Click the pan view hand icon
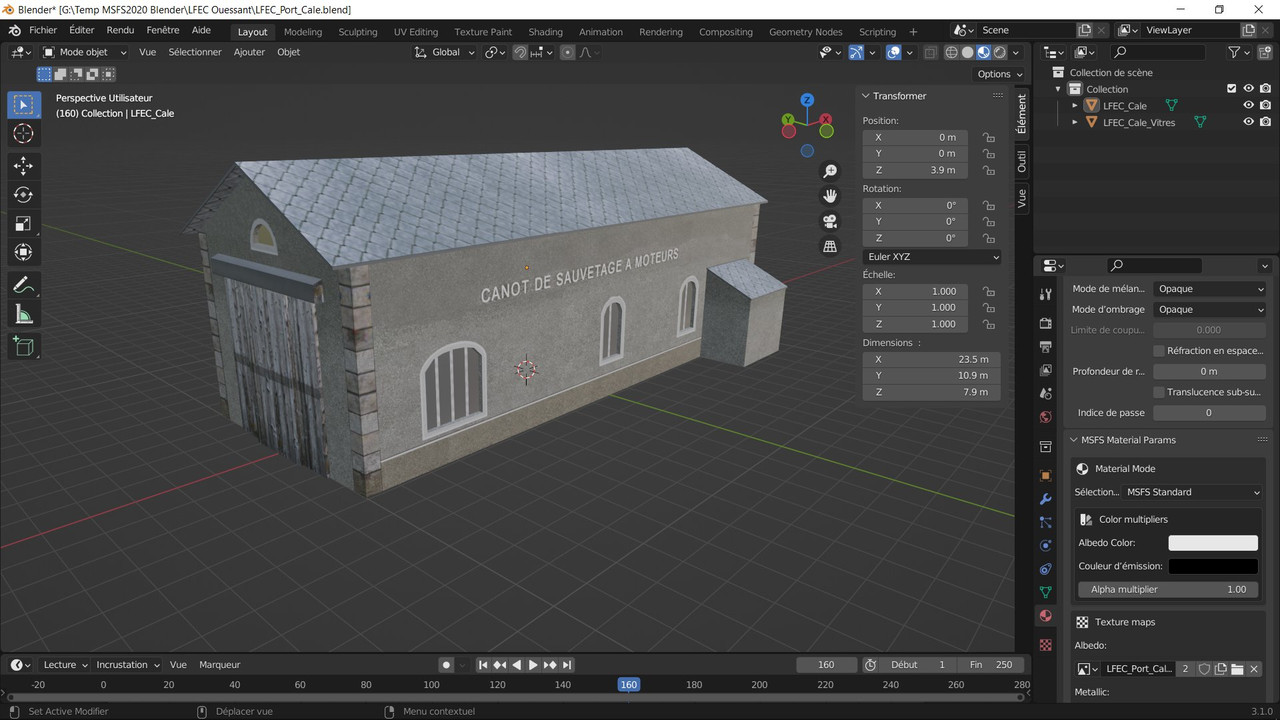The height and width of the screenshot is (720, 1280). [x=830, y=196]
